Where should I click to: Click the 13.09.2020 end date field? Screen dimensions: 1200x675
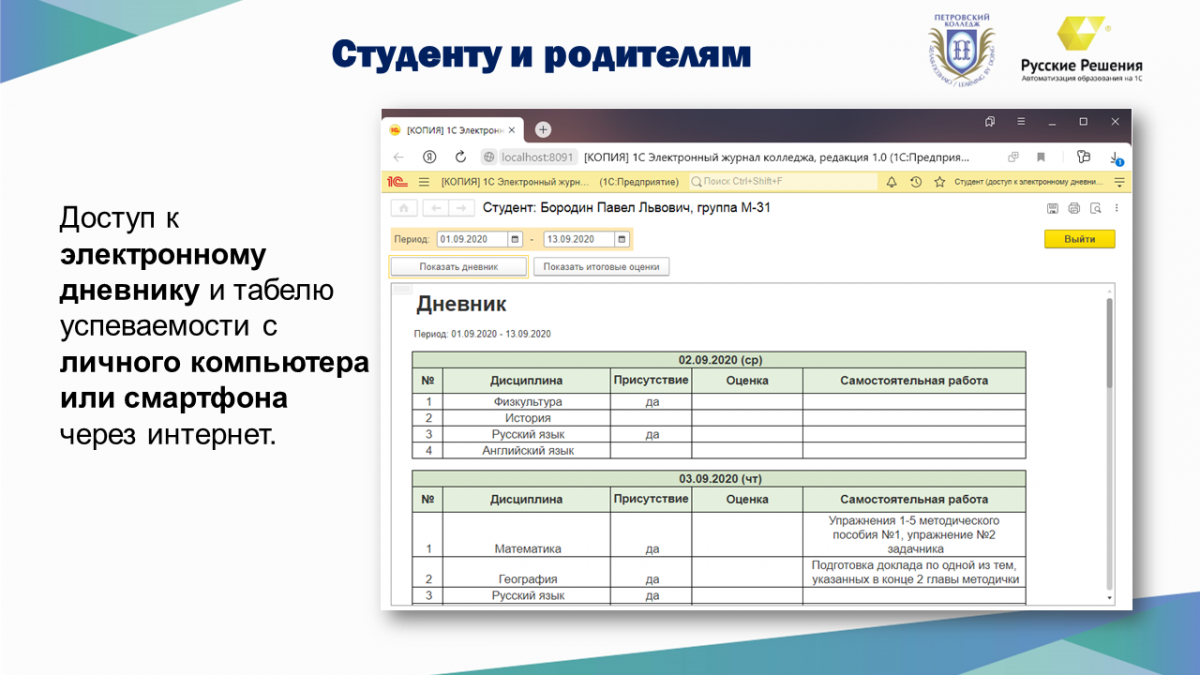578,239
